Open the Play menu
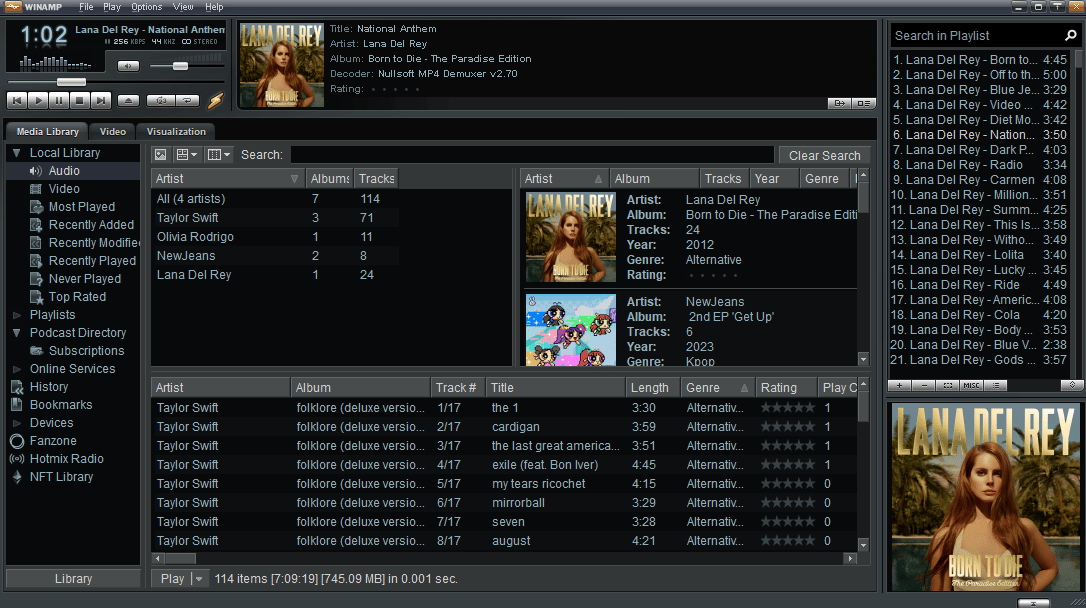1086x608 pixels. [112, 7]
